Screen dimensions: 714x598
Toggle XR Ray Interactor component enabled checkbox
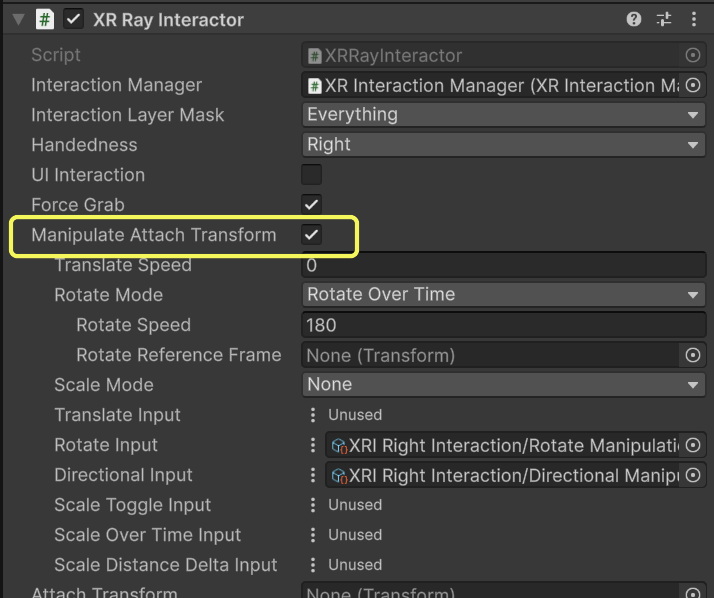pos(74,19)
